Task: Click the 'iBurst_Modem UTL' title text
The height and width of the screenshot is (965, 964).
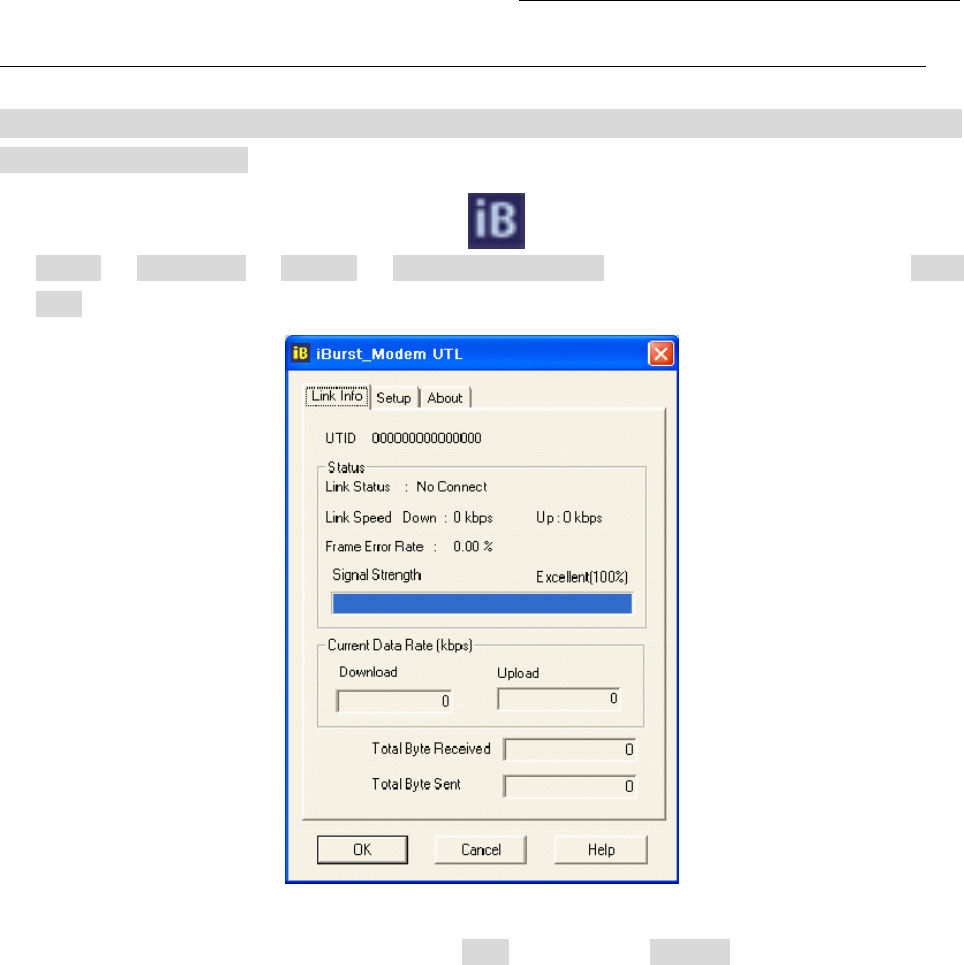Action: (389, 354)
